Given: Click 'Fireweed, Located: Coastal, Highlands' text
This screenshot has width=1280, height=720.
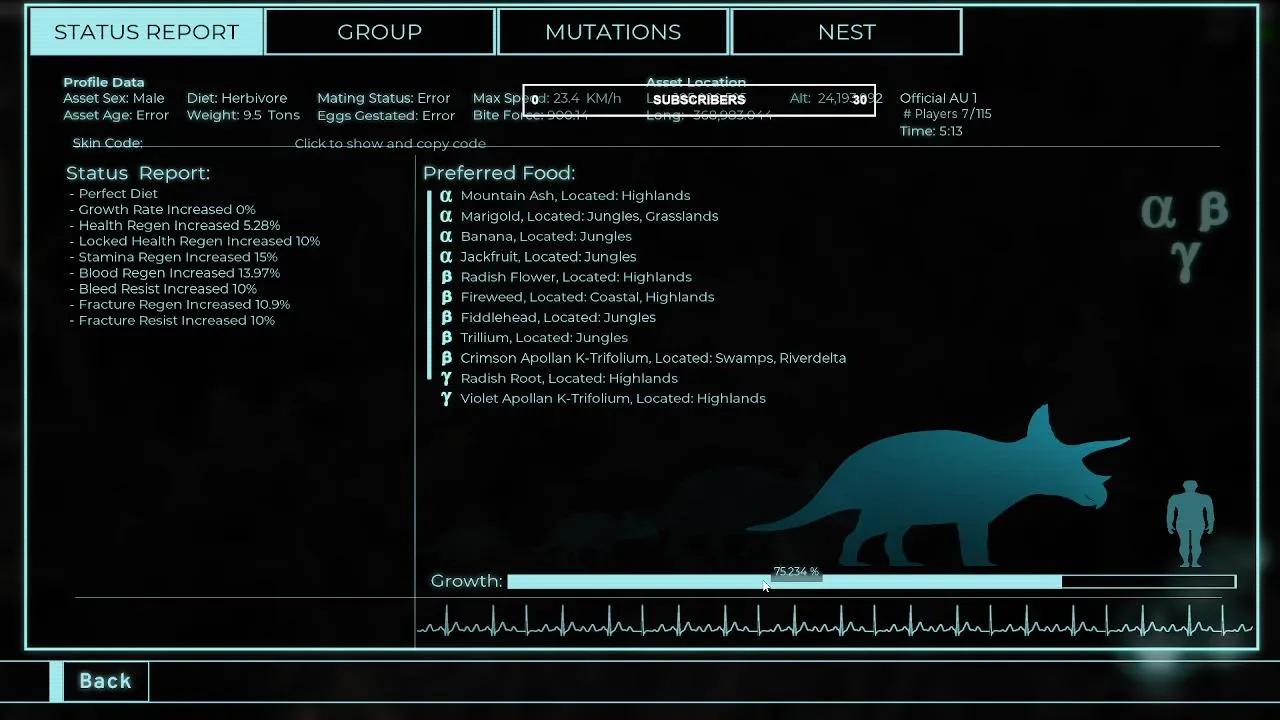Looking at the screenshot, I should click(587, 297).
